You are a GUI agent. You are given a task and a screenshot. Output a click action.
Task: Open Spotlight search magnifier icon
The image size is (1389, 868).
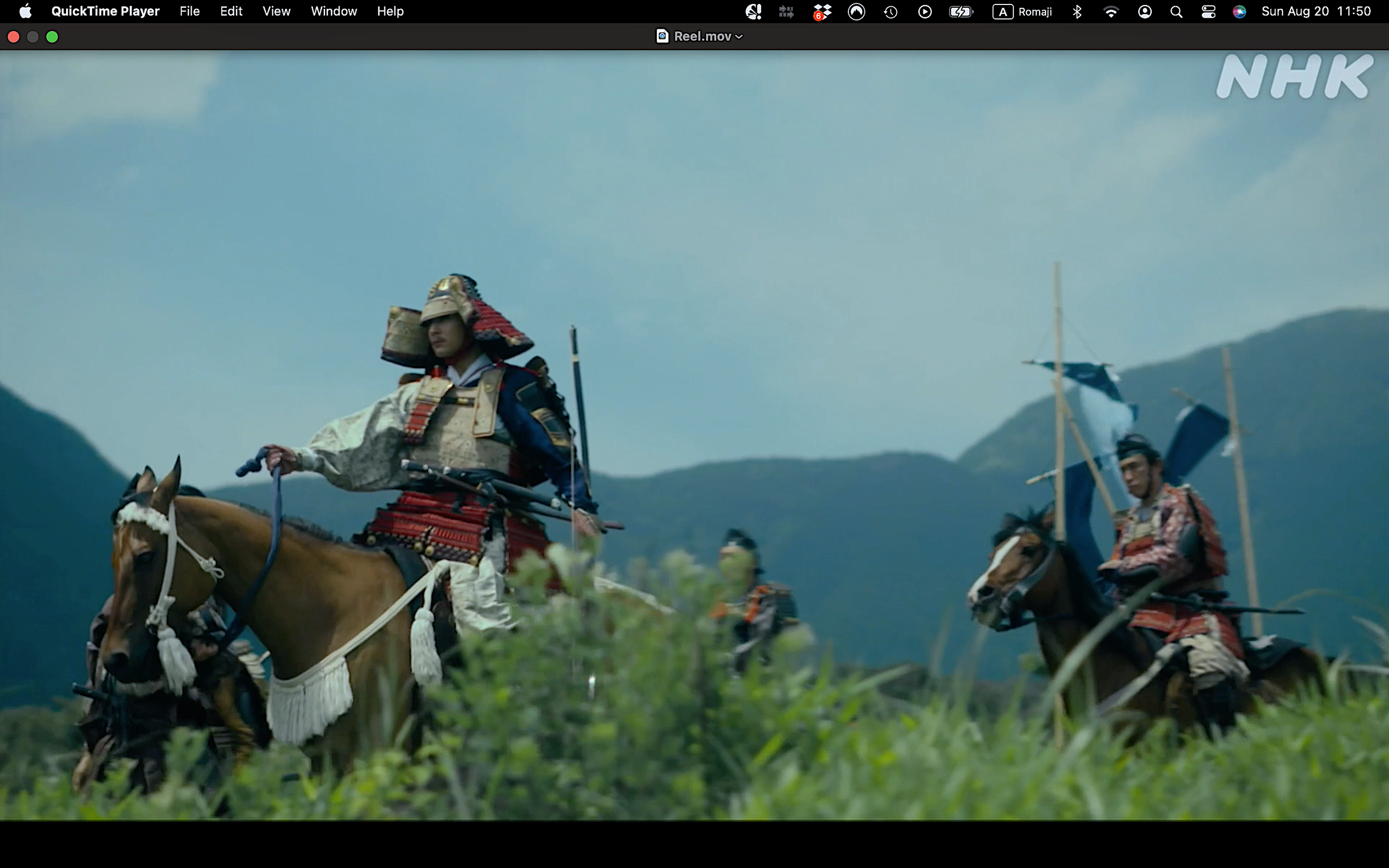click(x=1176, y=12)
